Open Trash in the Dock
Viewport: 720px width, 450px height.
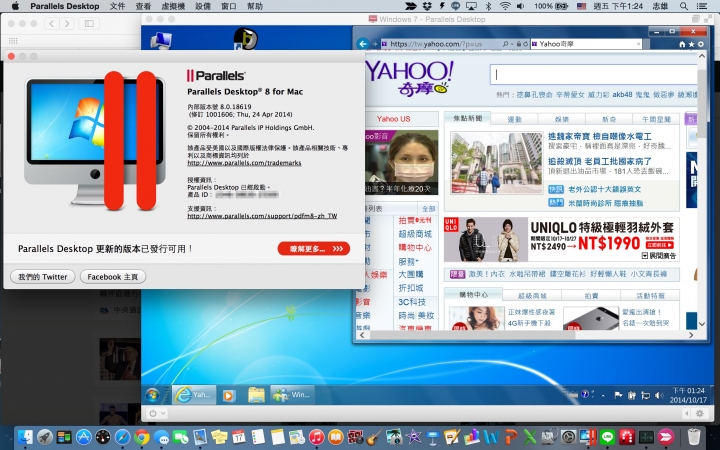point(693,437)
